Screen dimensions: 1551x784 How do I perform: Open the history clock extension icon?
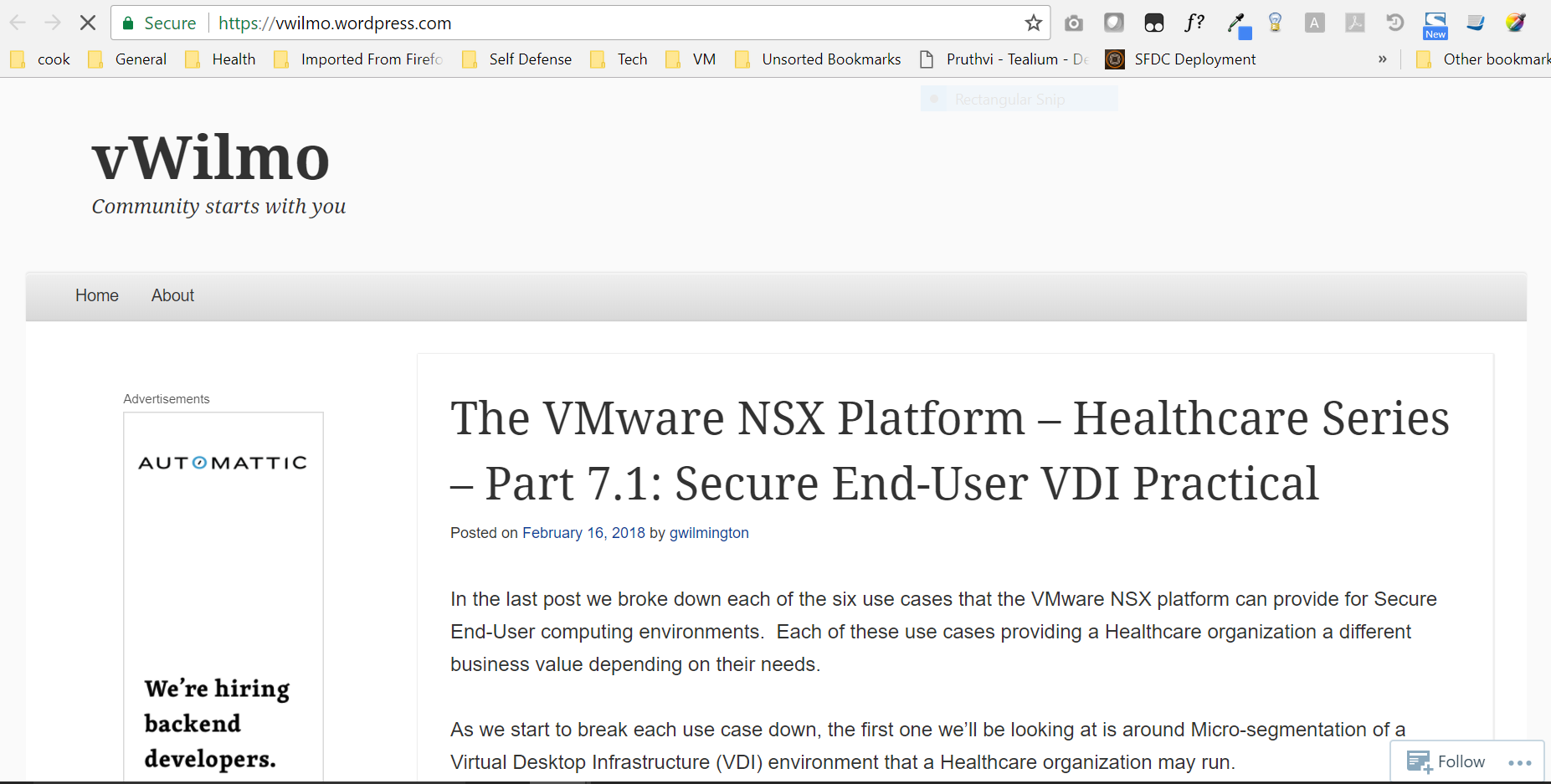pyautogui.click(x=1395, y=23)
